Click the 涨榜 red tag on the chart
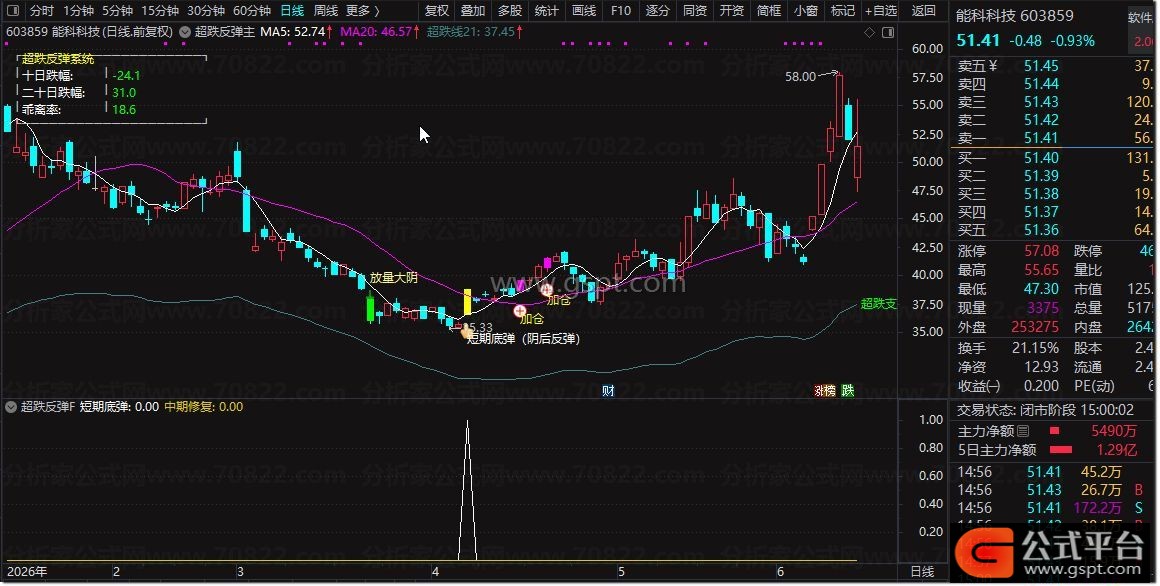The width and height of the screenshot is (1160, 586). pos(824,391)
